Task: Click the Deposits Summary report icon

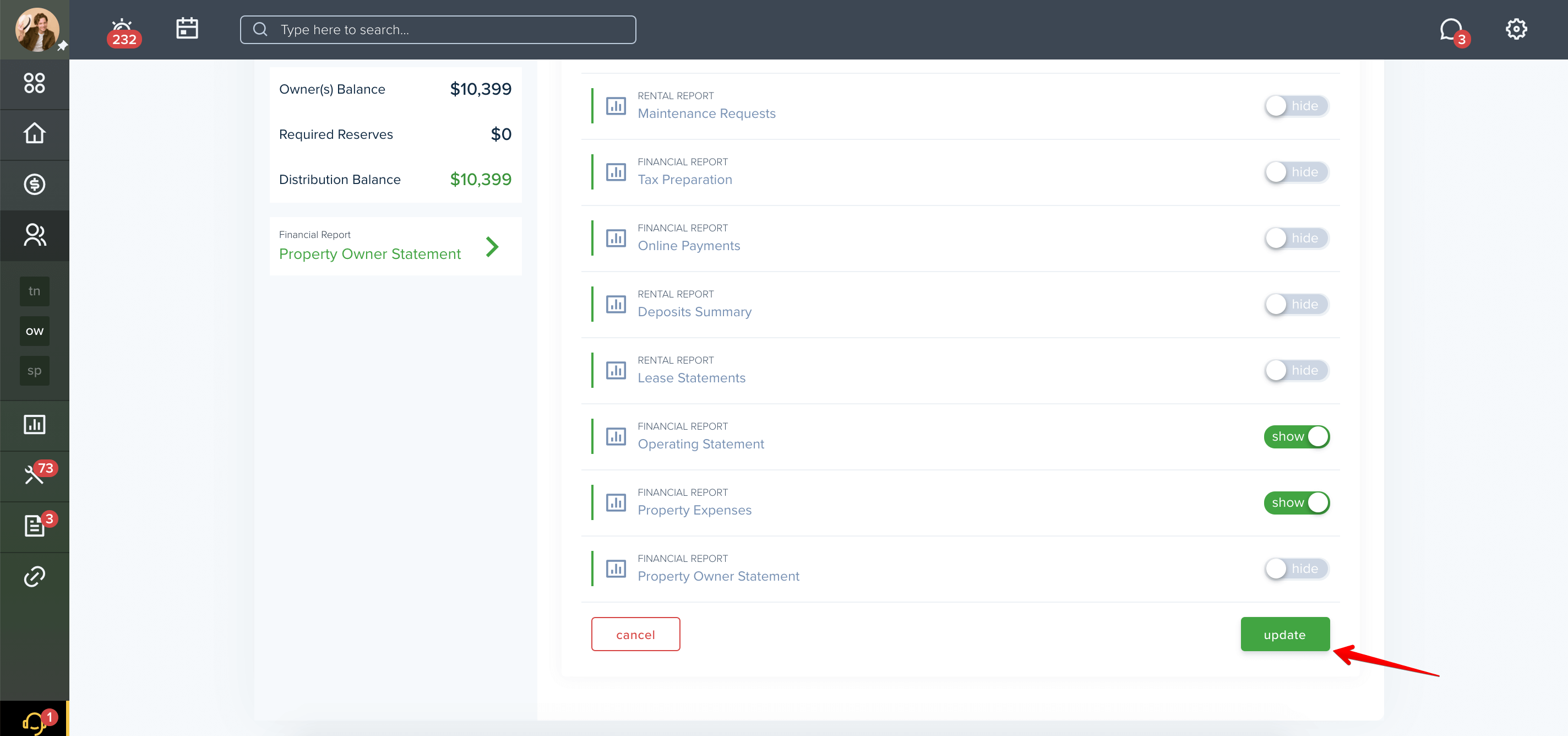Action: 616,304
